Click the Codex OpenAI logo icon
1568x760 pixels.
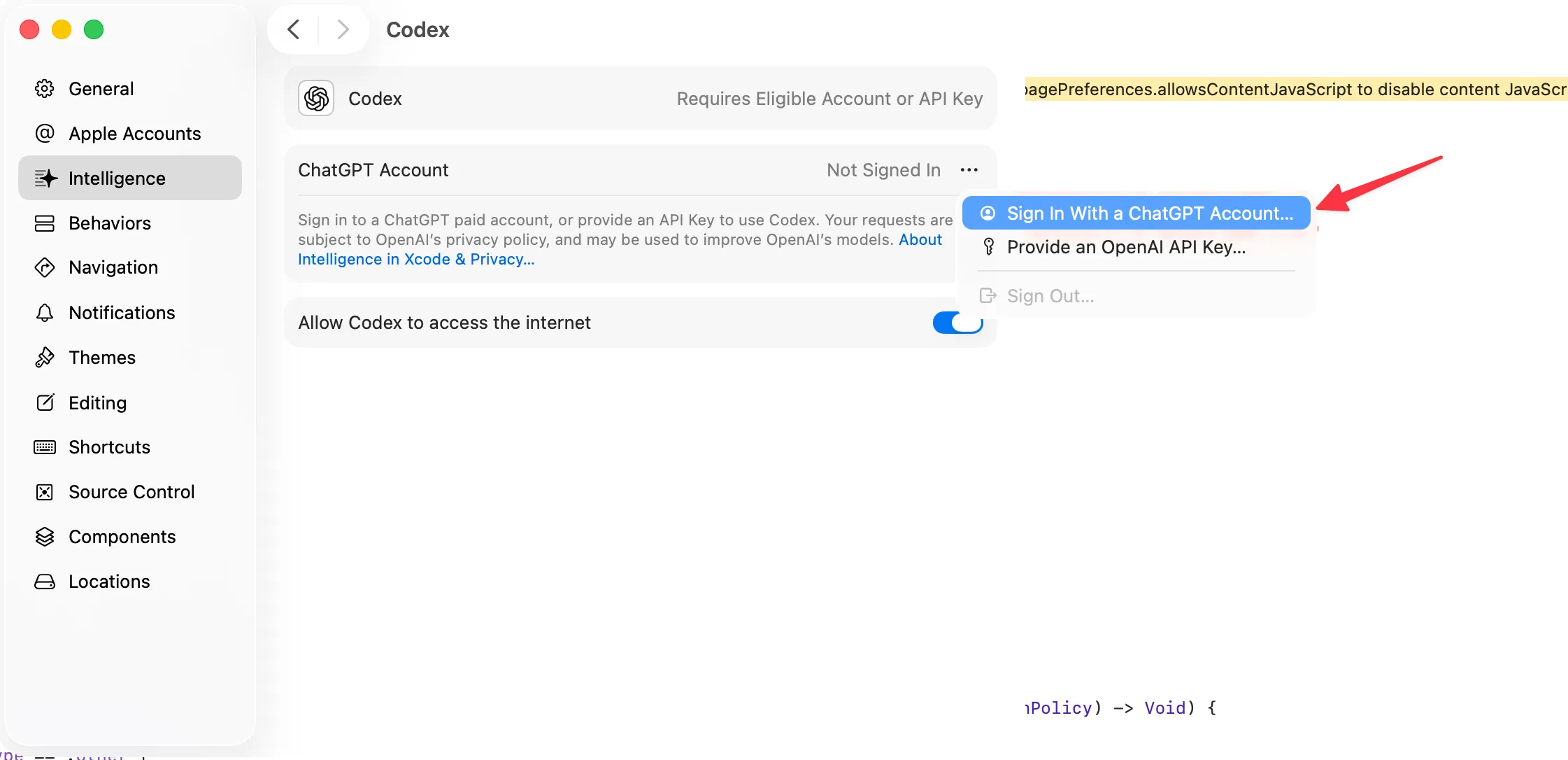[x=316, y=99]
